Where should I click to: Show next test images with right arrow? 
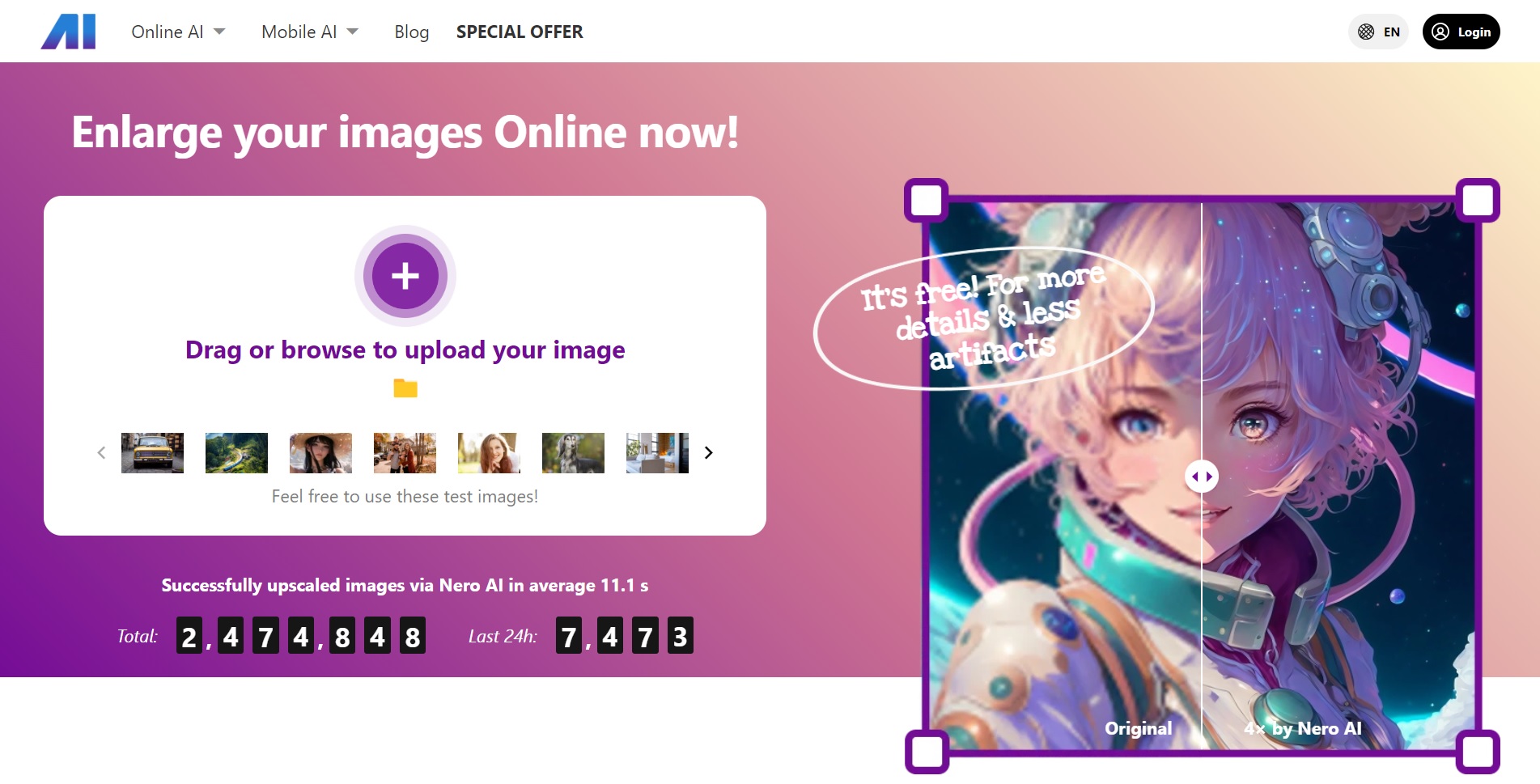coord(708,452)
